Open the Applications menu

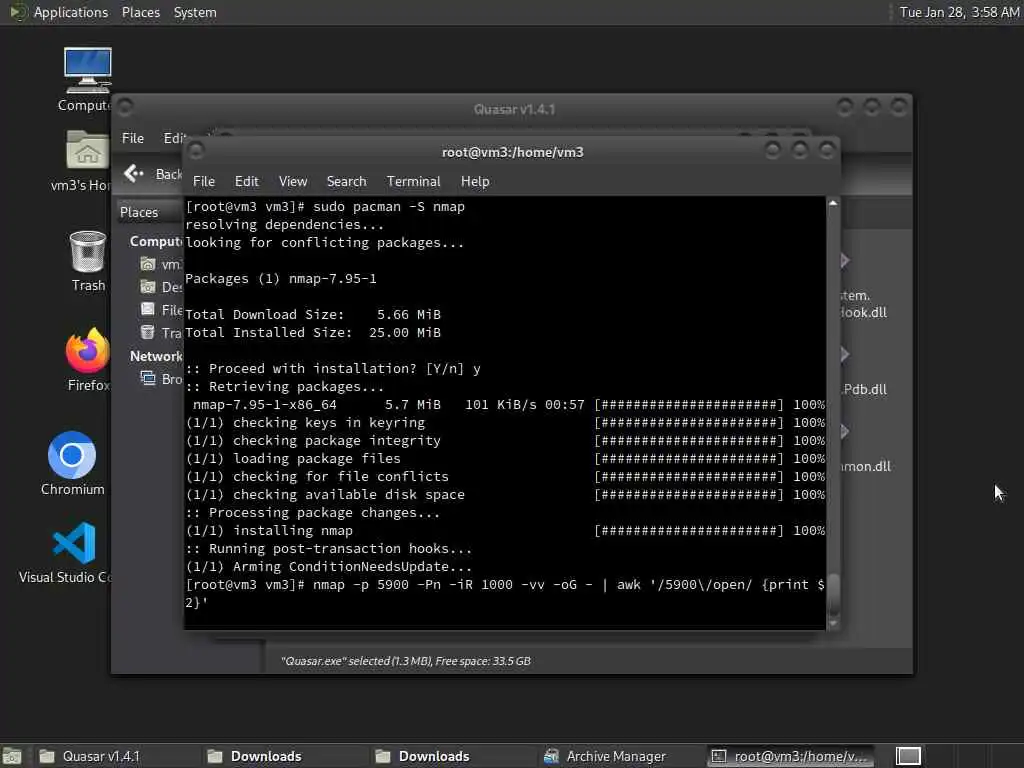click(71, 12)
